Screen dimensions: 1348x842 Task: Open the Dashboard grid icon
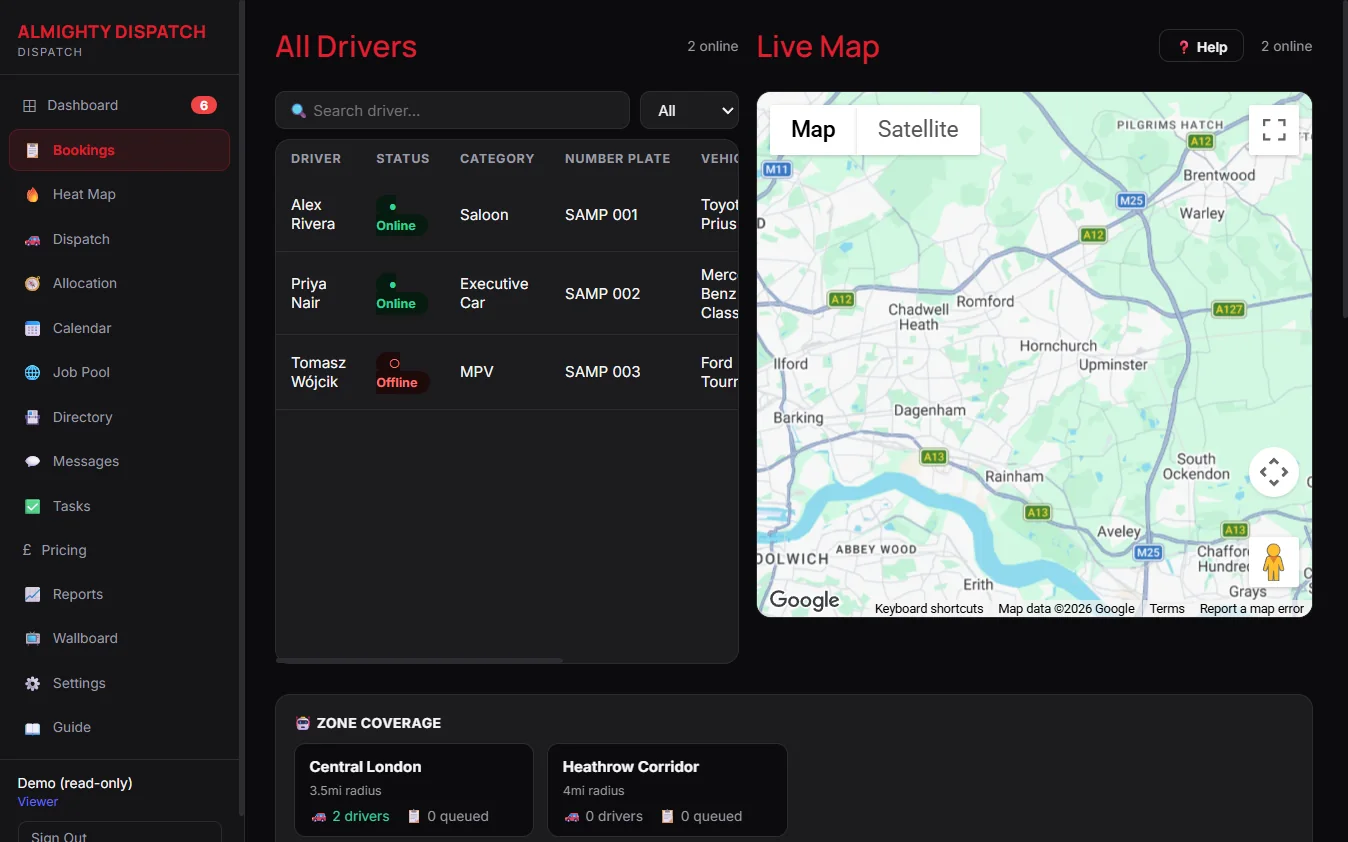(x=30, y=106)
